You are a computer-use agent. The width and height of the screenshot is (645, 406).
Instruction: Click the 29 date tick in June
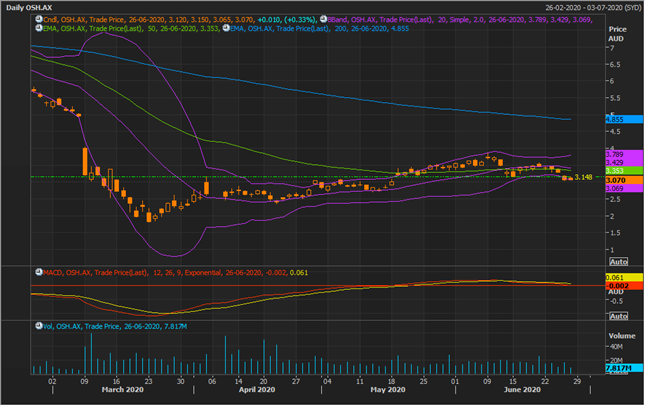pos(577,381)
